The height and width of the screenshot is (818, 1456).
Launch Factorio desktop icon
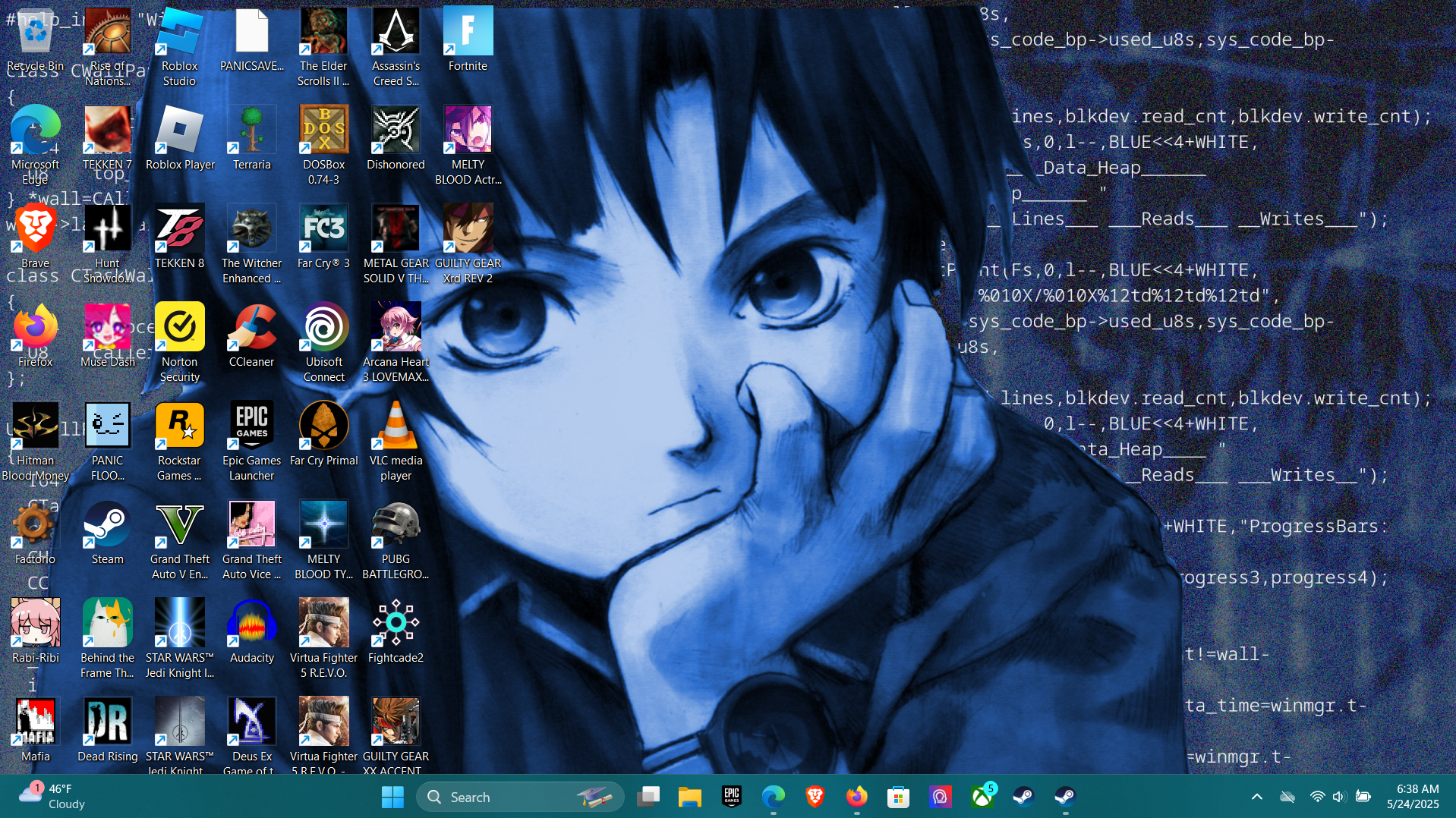click(x=35, y=533)
